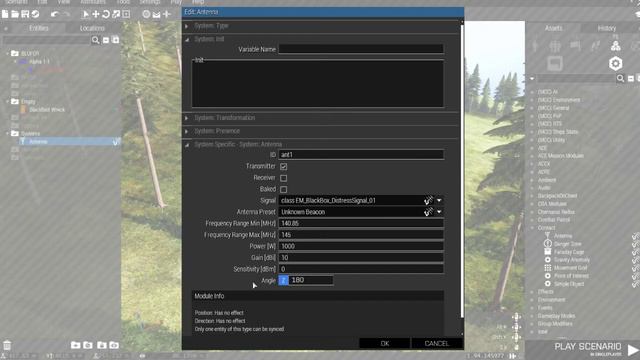
Task: Click the ID field containing ant1
Action: 361,155
